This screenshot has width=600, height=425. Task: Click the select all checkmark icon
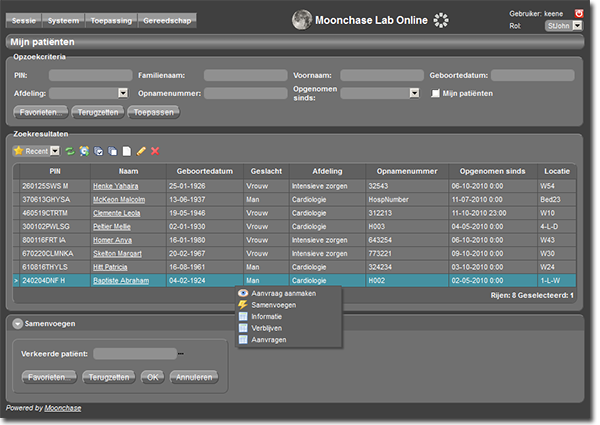pyautogui.click(x=98, y=151)
